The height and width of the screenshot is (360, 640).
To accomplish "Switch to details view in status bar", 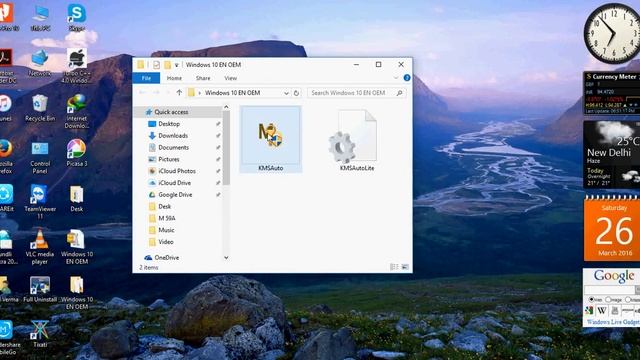I will [x=394, y=267].
